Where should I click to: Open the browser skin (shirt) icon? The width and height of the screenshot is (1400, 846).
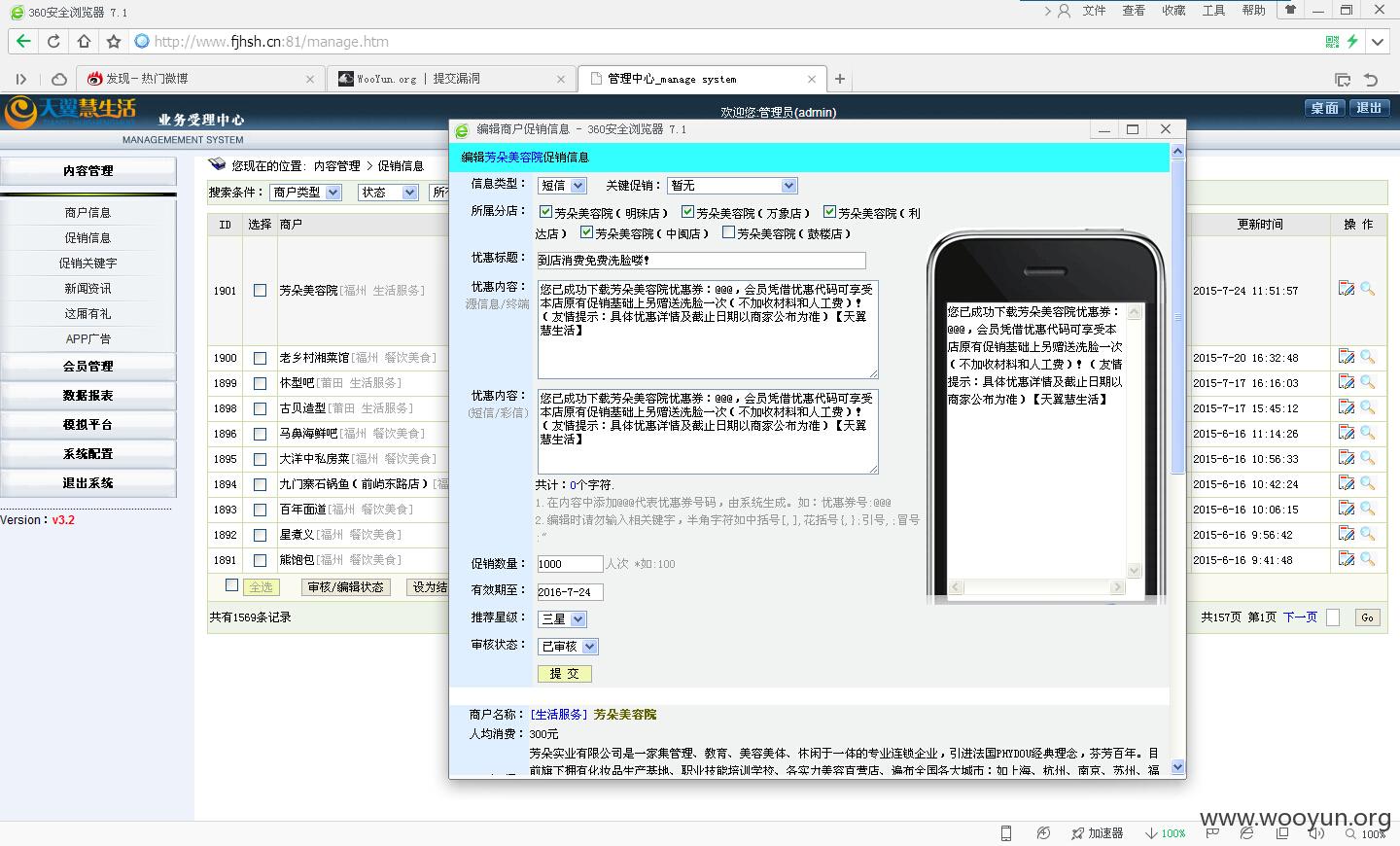(1290, 10)
